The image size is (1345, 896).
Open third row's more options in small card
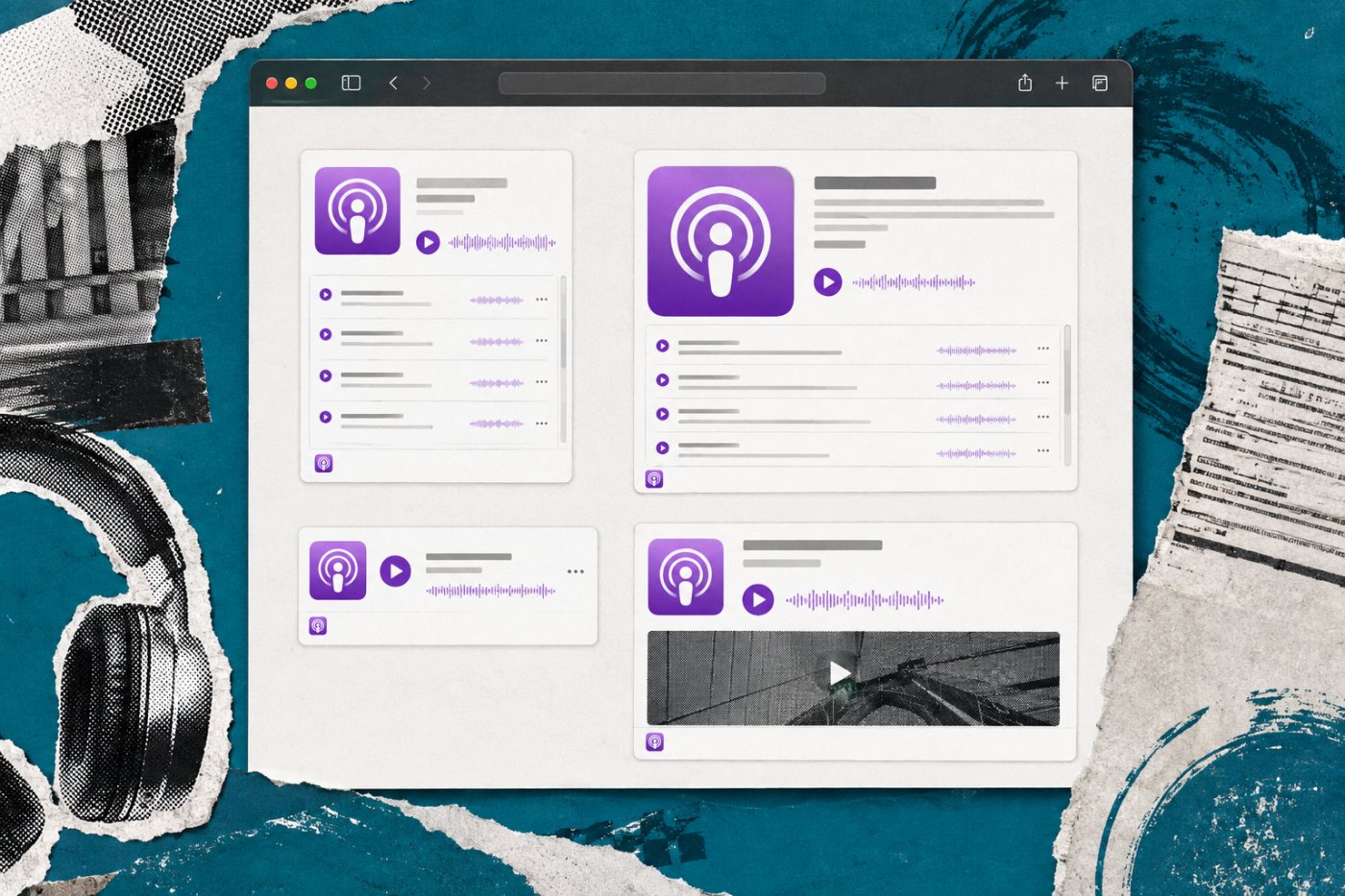click(x=542, y=382)
